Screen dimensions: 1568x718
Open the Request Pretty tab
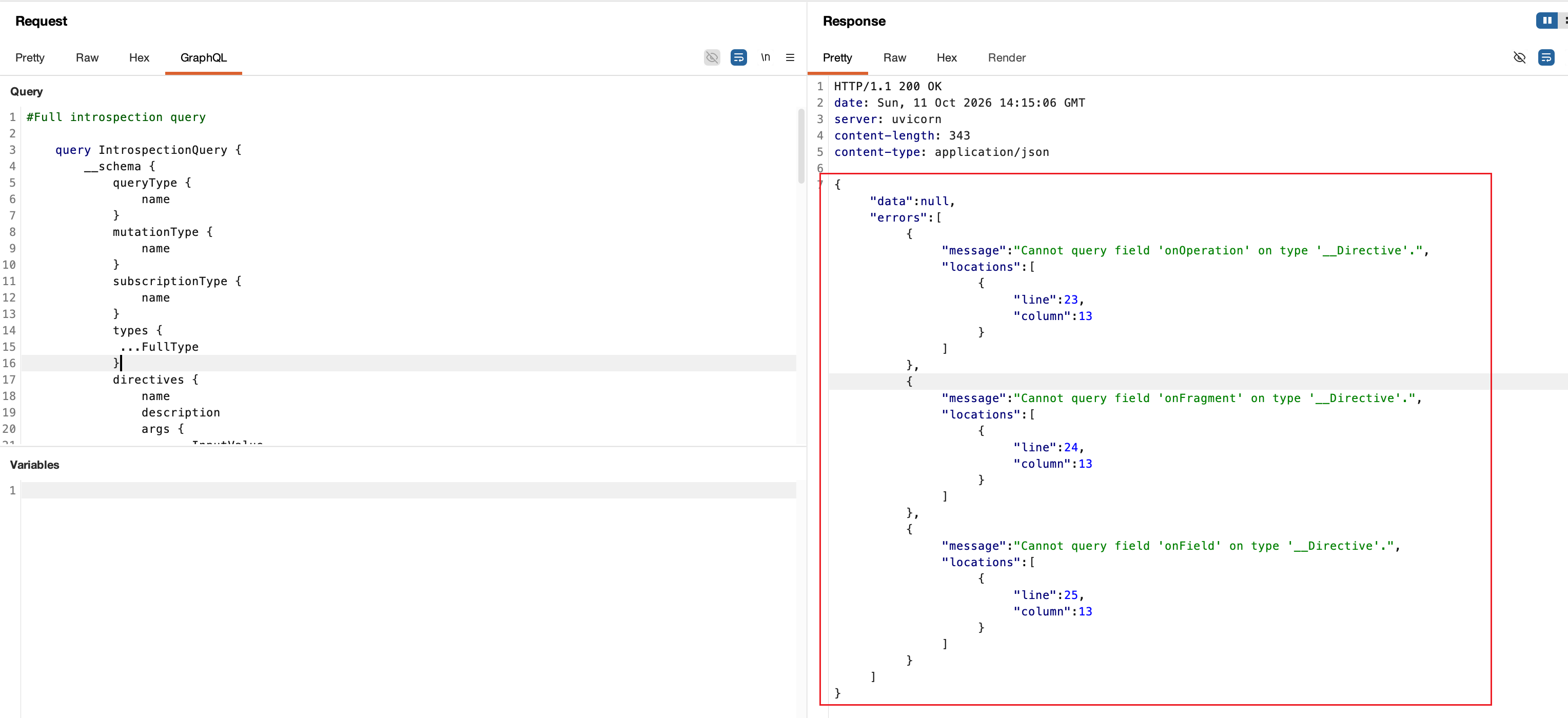(x=30, y=57)
